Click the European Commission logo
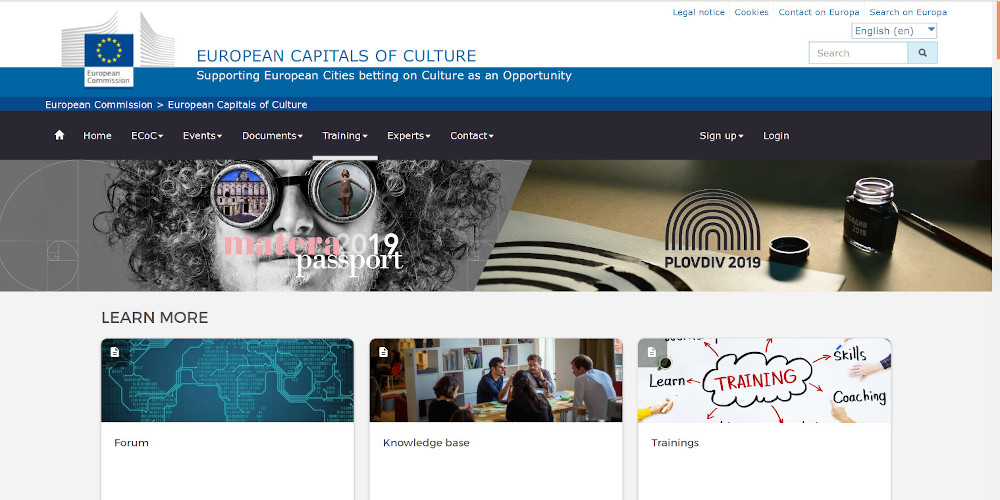1000x500 pixels. pyautogui.click(x=118, y=49)
